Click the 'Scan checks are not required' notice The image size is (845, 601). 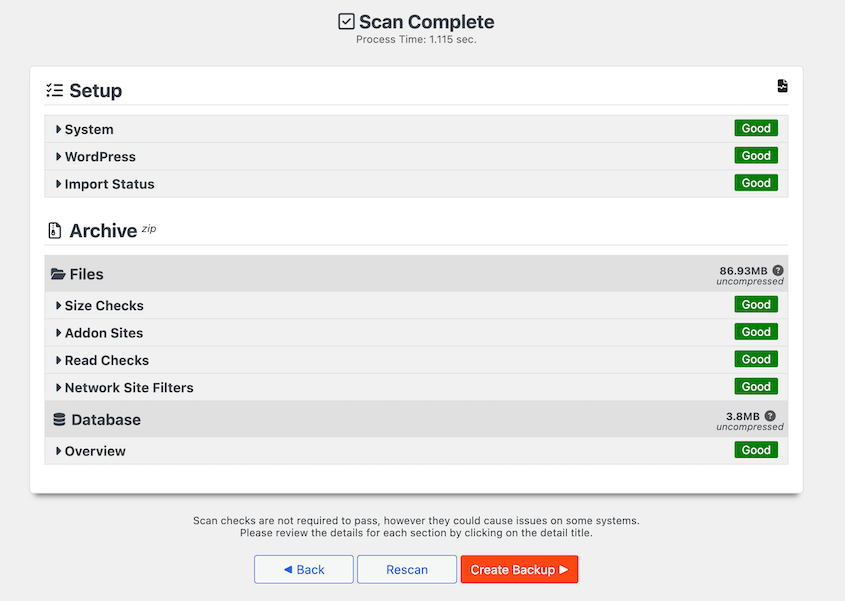416,521
